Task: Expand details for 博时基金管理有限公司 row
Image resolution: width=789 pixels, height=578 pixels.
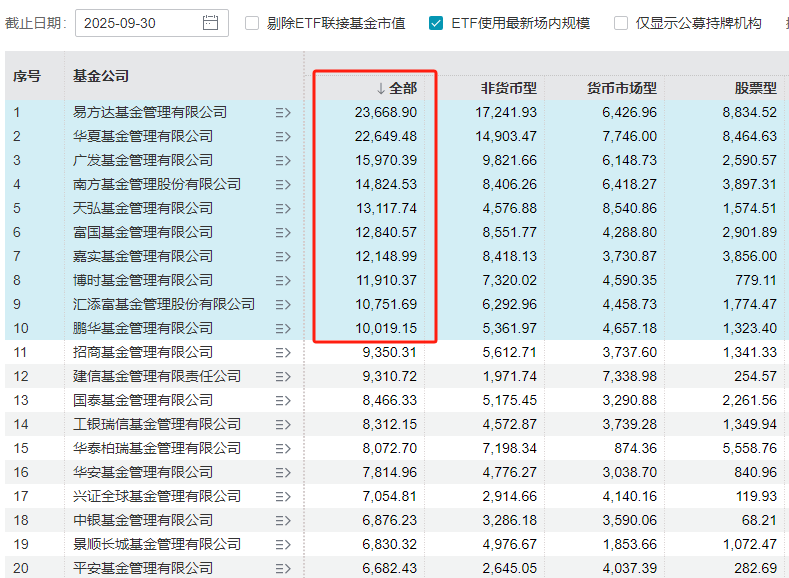Action: 282,280
